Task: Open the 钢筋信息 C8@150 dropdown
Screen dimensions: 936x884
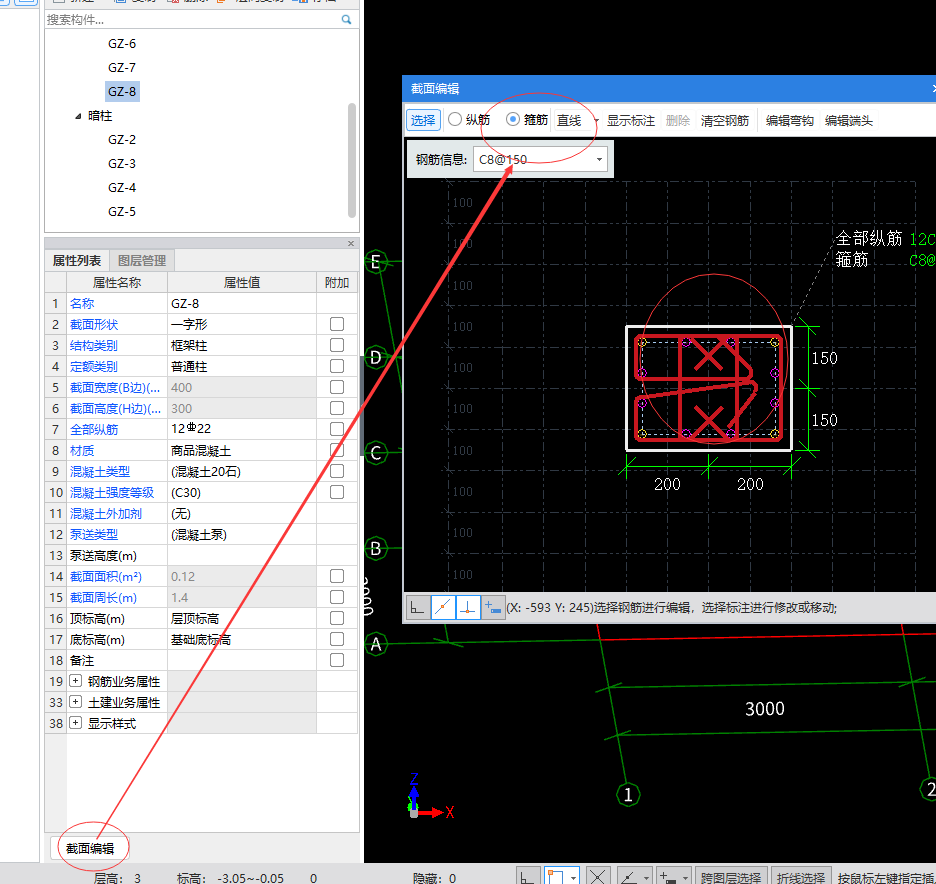Action: point(599,159)
